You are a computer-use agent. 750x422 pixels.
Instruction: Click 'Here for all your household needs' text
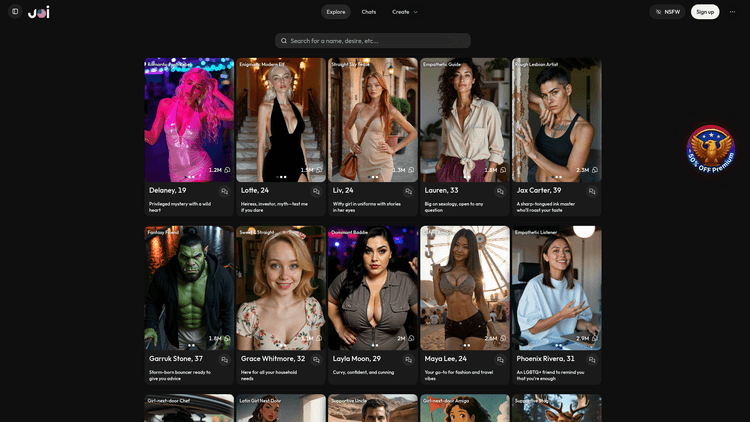pyautogui.click(x=269, y=375)
